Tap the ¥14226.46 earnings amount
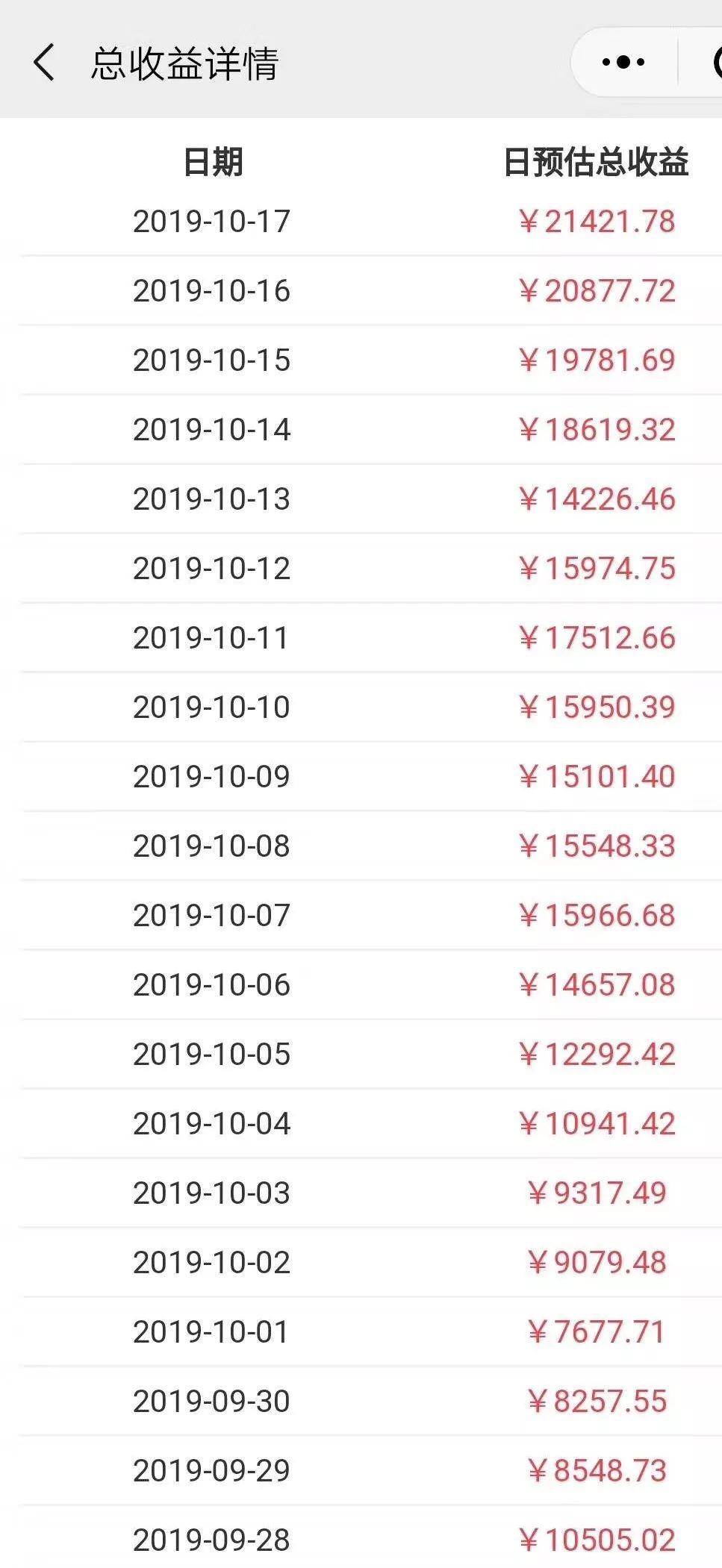 click(597, 499)
